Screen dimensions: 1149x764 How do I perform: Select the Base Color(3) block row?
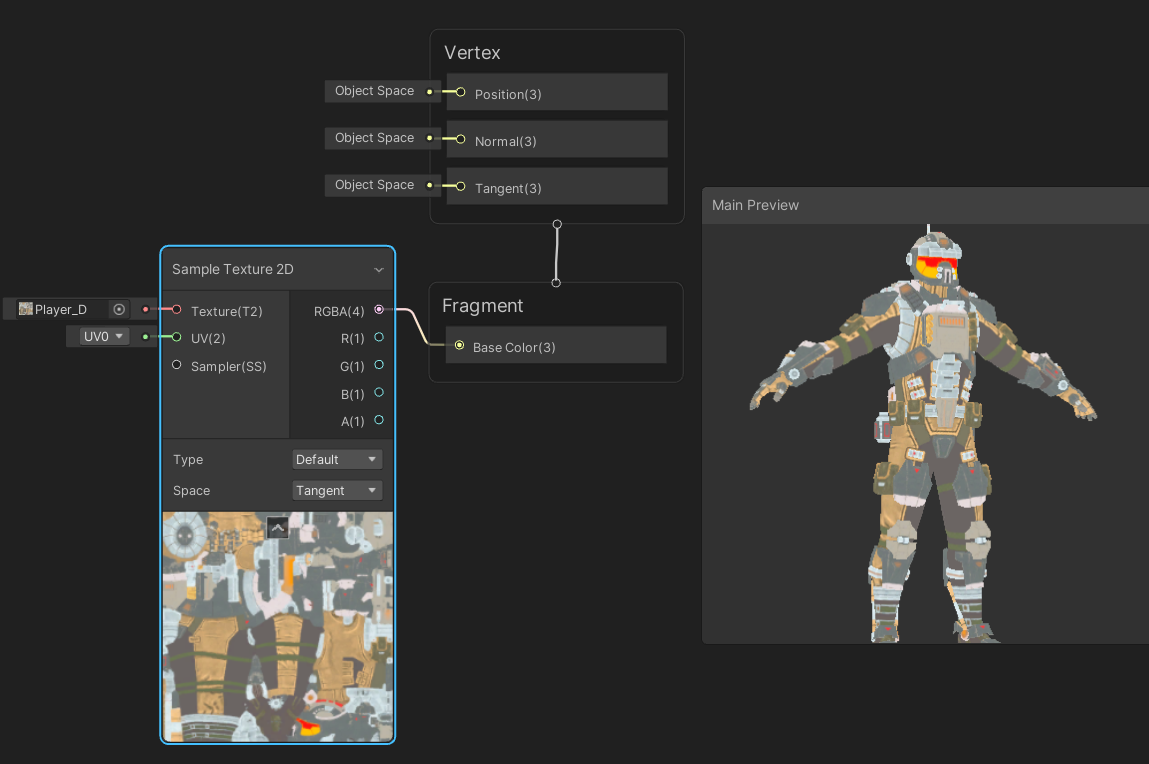tap(556, 344)
